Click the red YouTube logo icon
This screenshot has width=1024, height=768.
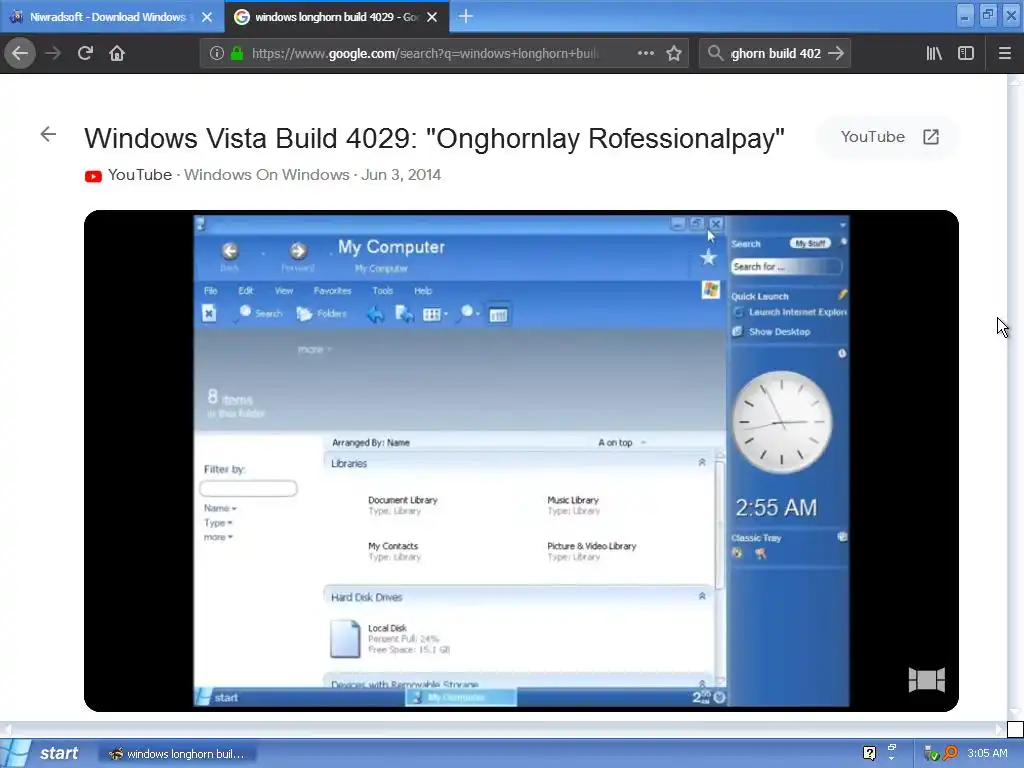(93, 176)
